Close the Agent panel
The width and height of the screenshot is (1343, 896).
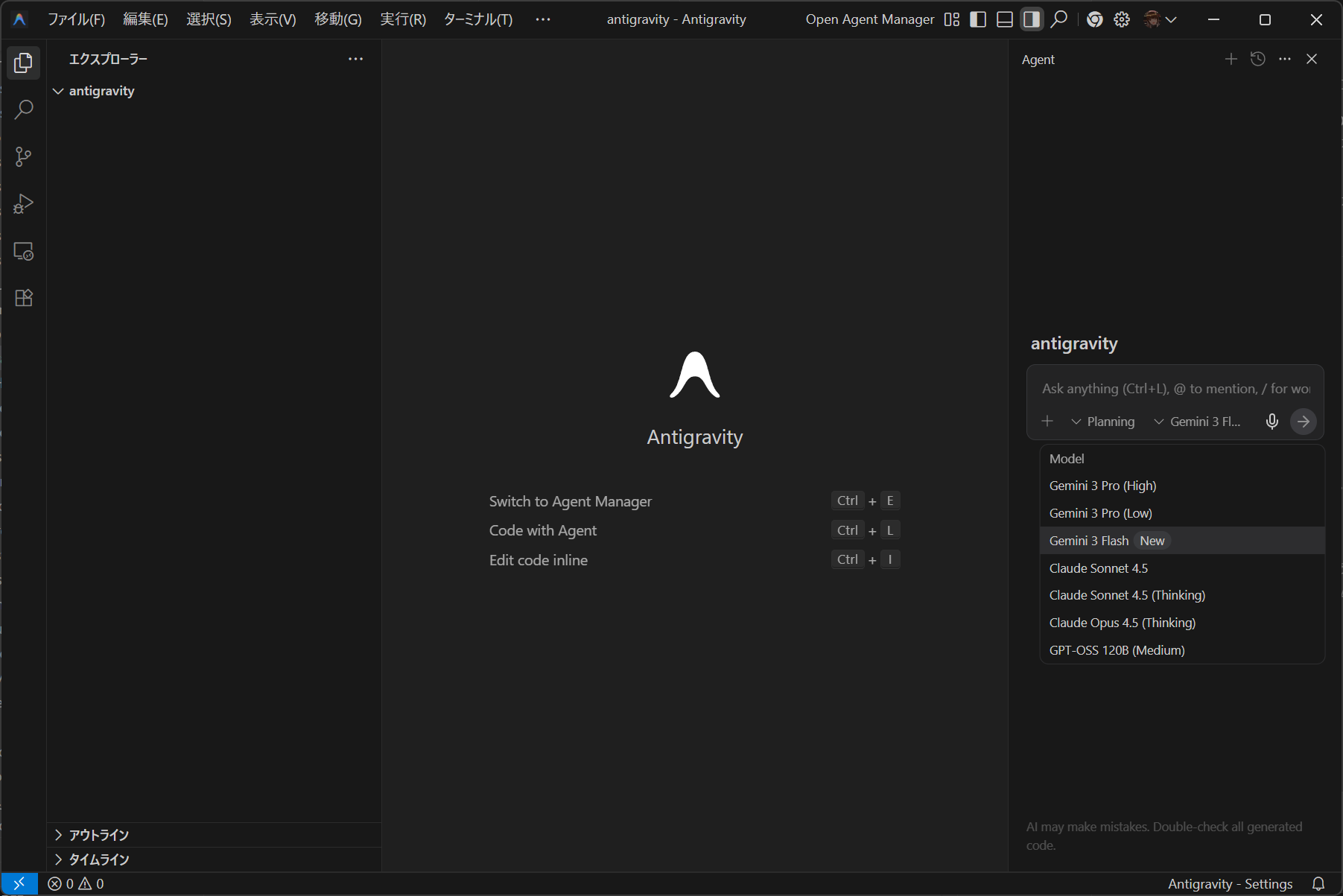tap(1312, 59)
